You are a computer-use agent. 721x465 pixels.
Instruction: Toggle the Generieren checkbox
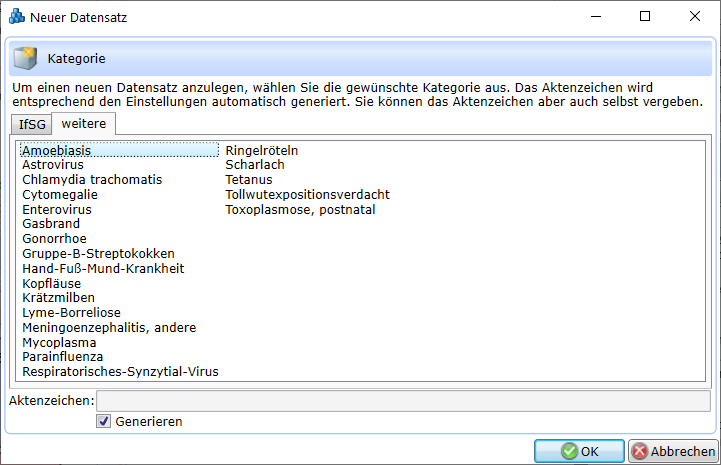(x=103, y=422)
